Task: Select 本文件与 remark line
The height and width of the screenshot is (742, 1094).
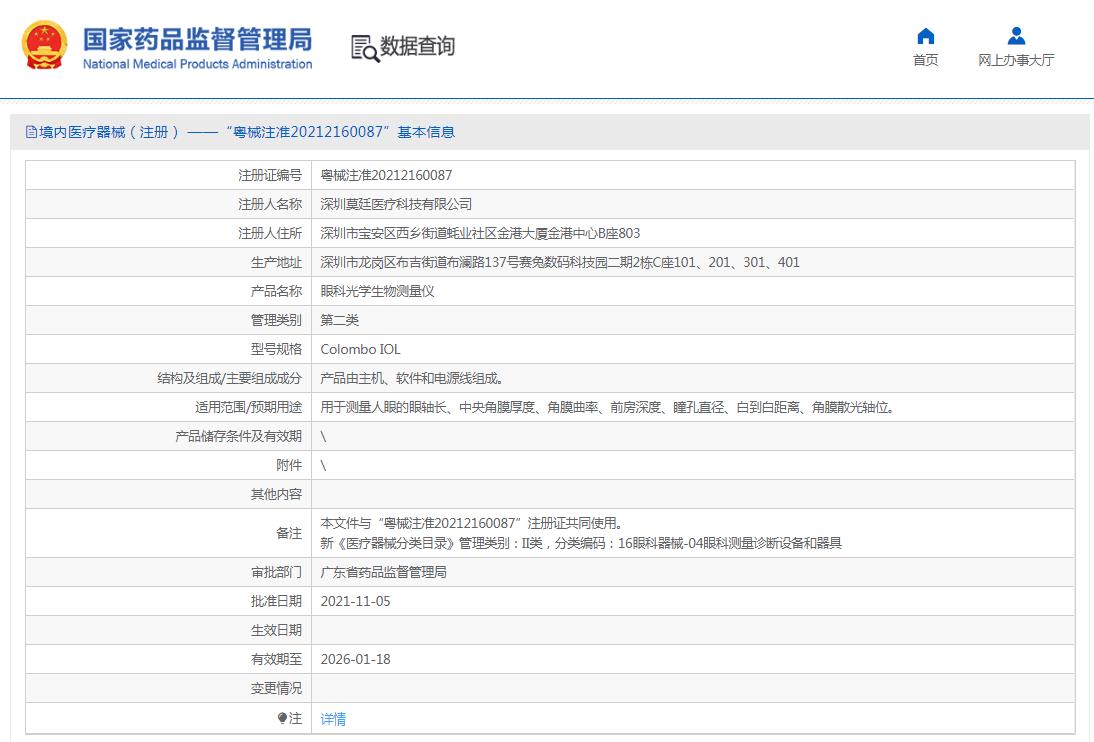Action: 471,523
